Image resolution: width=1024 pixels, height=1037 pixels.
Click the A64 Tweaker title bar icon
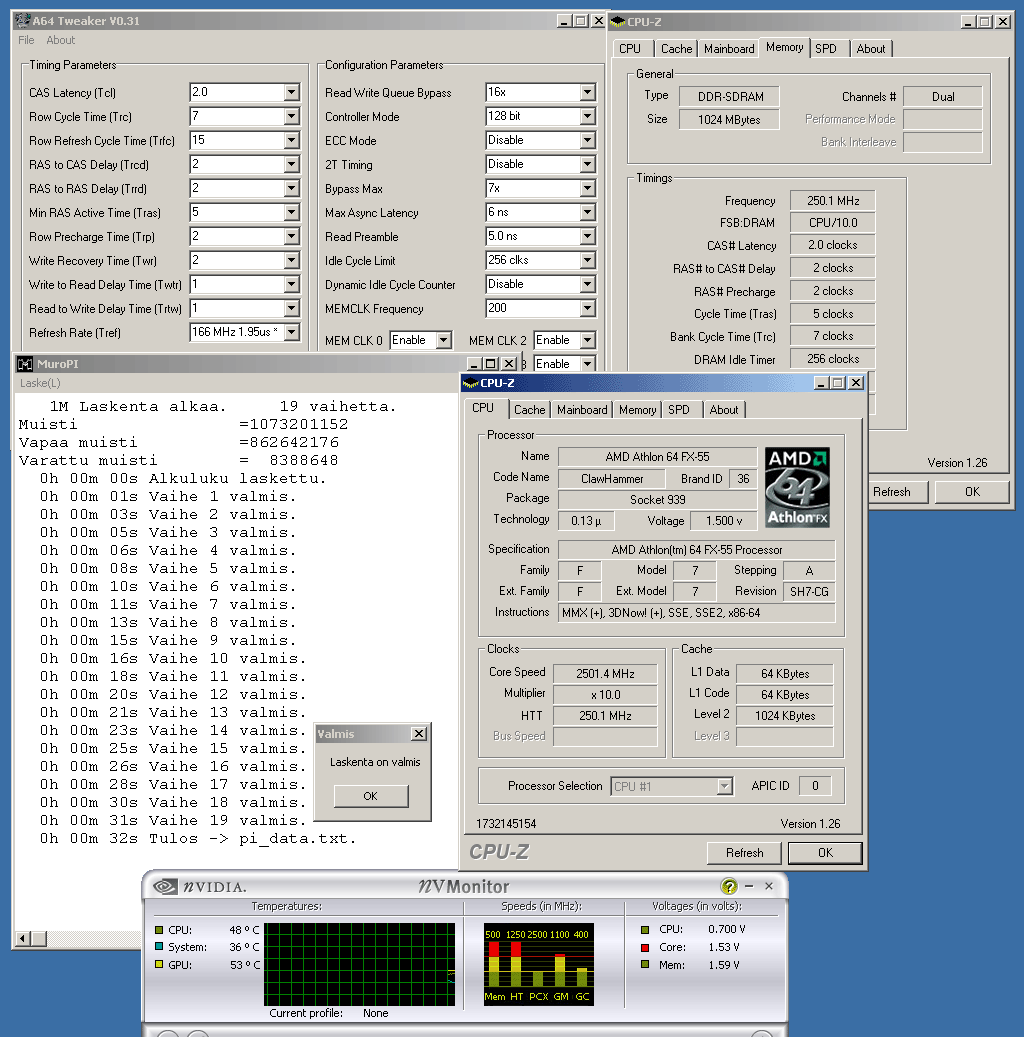21,20
